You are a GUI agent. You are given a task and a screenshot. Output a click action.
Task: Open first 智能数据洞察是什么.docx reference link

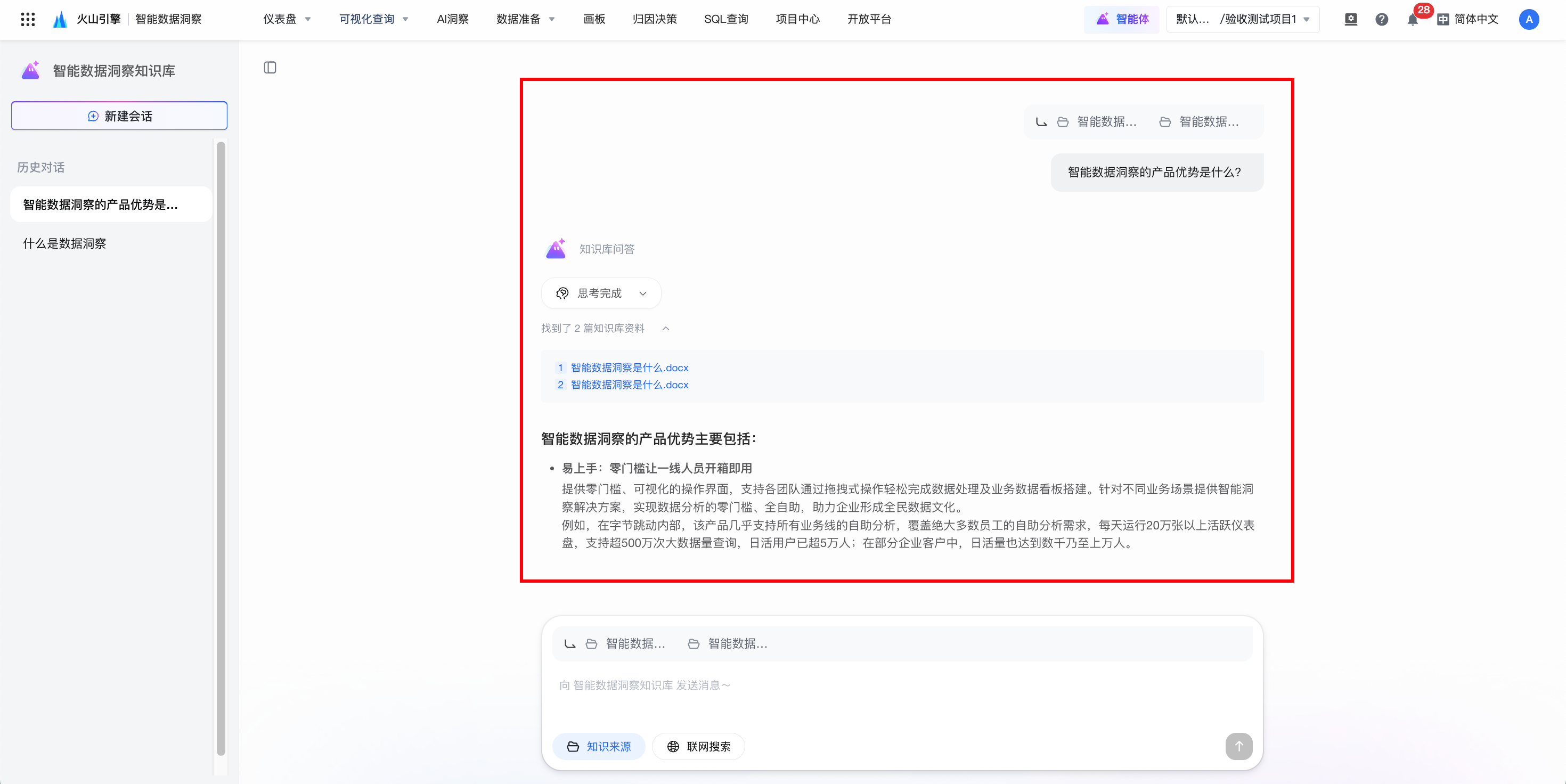click(x=629, y=367)
